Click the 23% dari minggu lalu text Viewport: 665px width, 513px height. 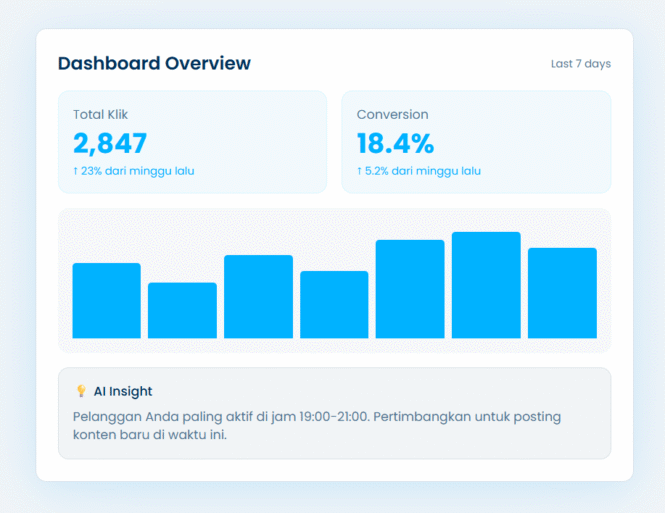click(x=139, y=171)
